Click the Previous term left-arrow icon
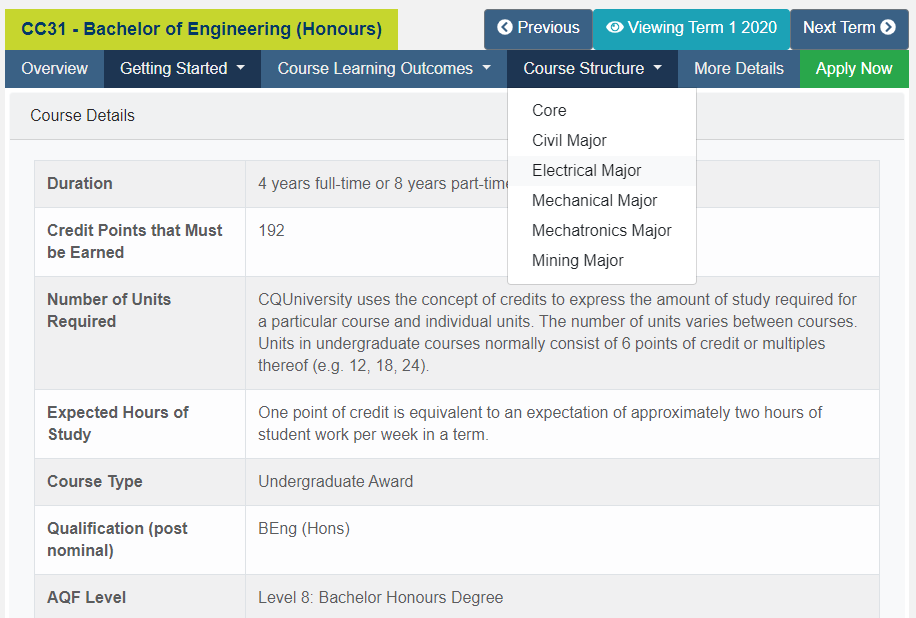Image resolution: width=916 pixels, height=618 pixels. click(x=505, y=28)
